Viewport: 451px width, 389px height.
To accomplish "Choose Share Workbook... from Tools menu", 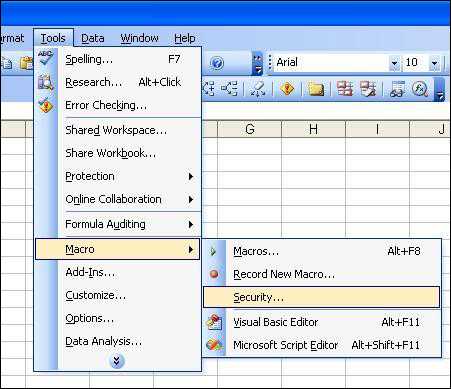I will (x=118, y=153).
